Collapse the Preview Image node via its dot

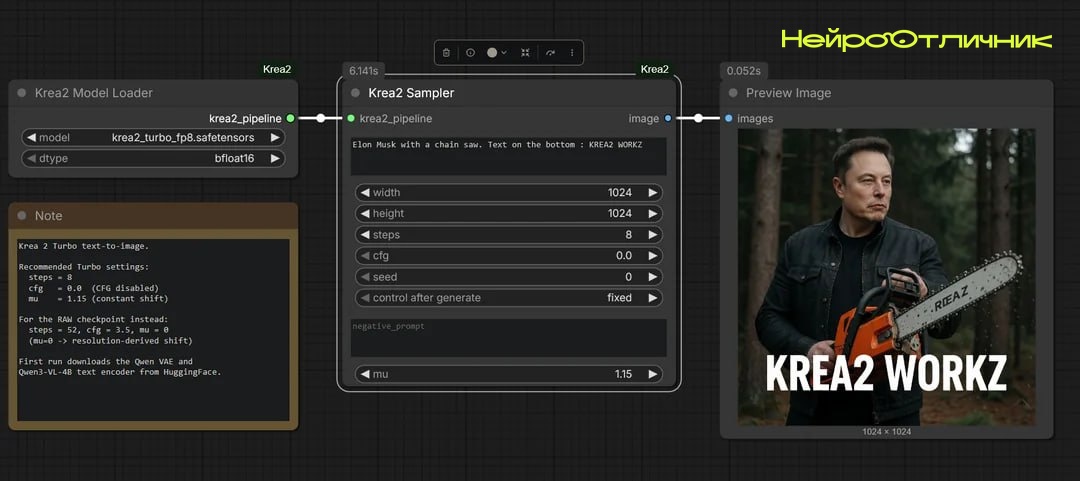tap(733, 93)
